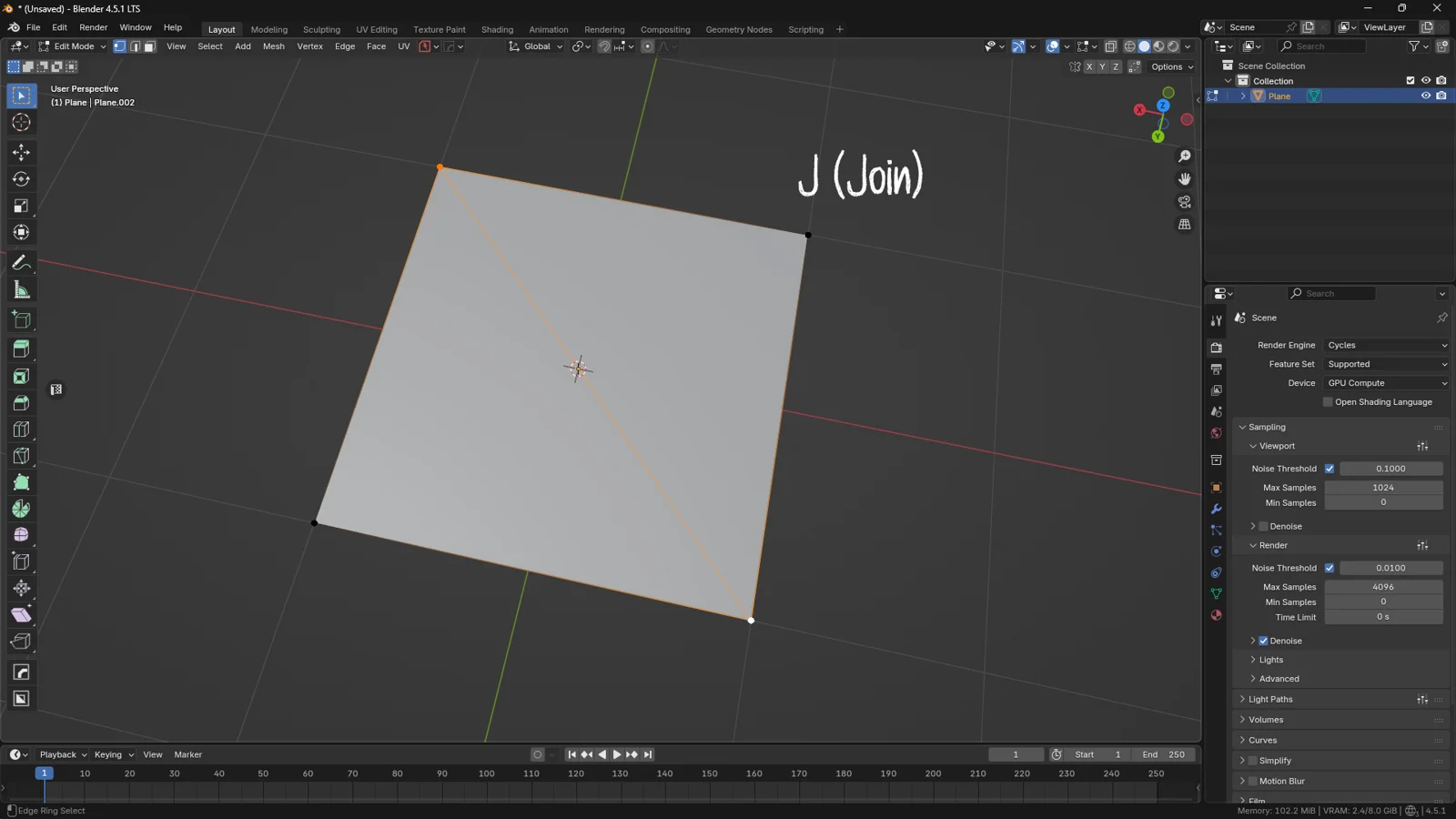Open the Render Engine dropdown
This screenshot has height=819, width=1456.
(1386, 345)
